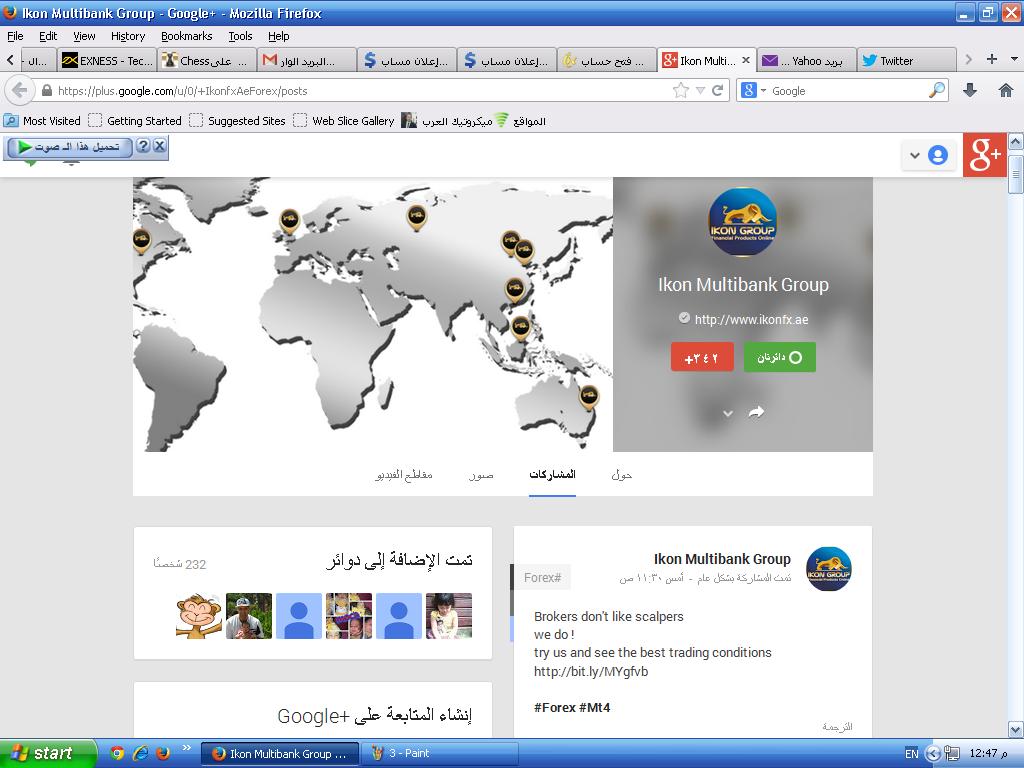The height and width of the screenshot is (768, 1024).
Task: Open the Edit menu
Action: tap(48, 36)
